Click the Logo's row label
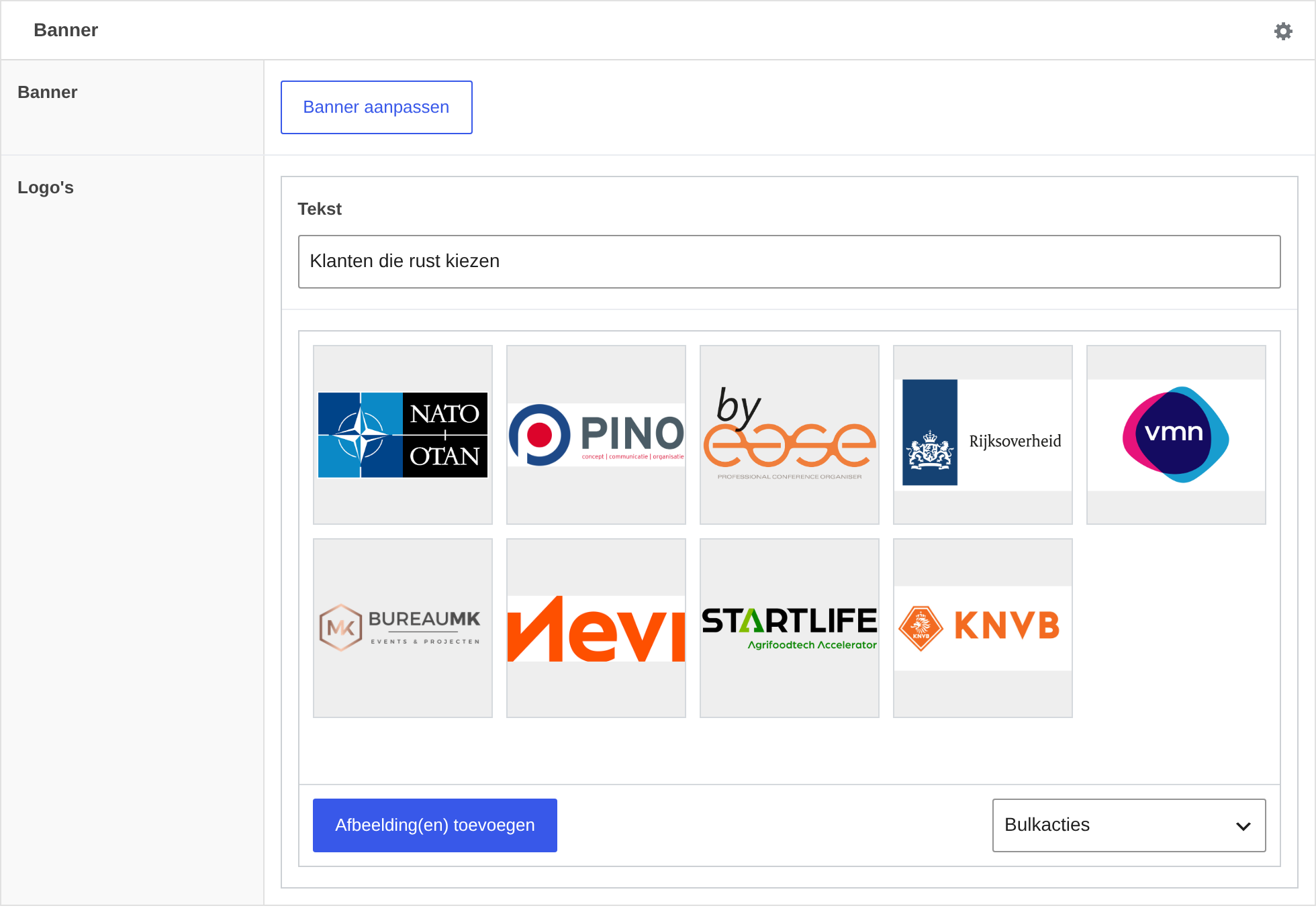 pos(46,188)
